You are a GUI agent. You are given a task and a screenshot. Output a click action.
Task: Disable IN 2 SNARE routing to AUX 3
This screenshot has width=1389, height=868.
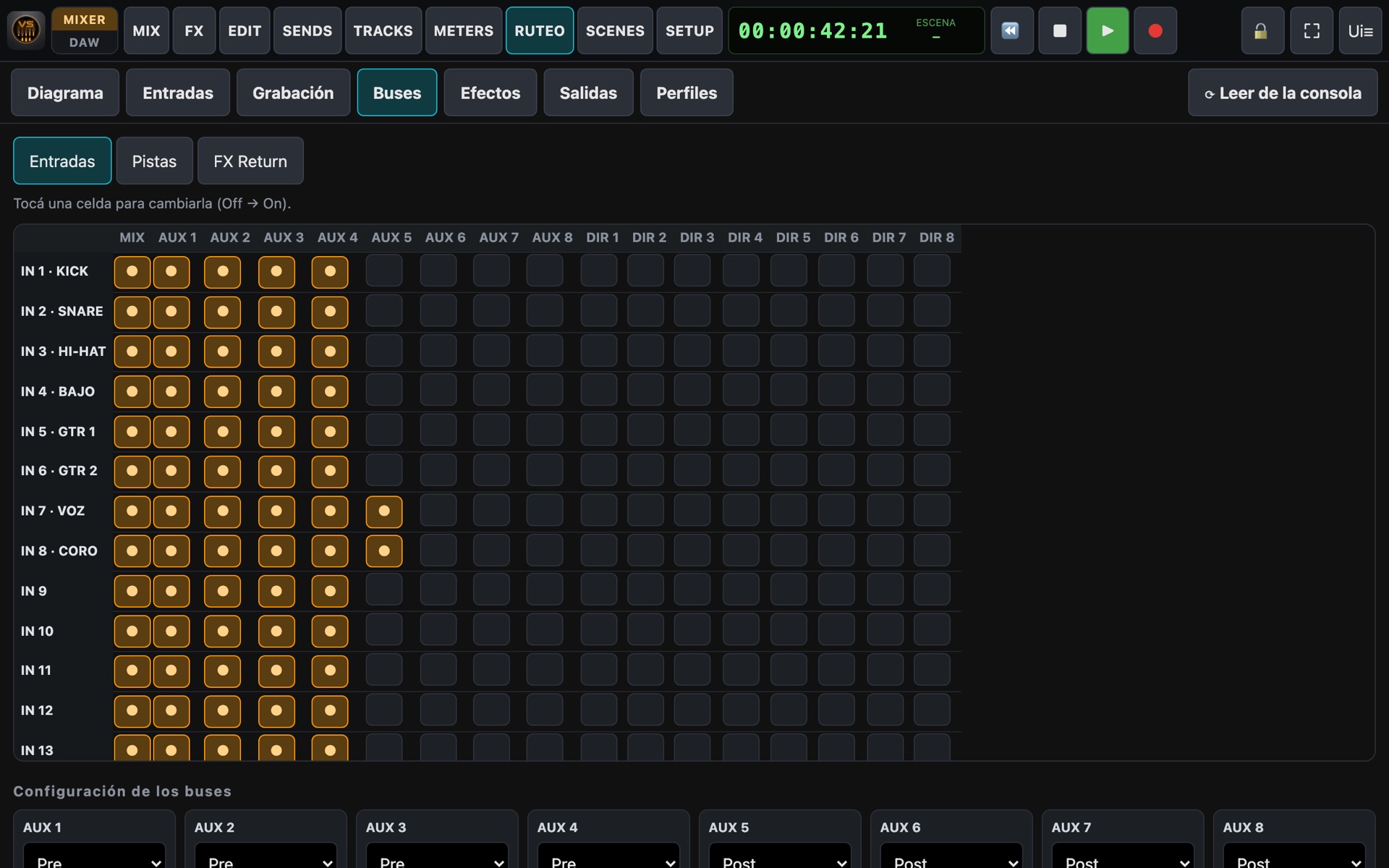(276, 311)
